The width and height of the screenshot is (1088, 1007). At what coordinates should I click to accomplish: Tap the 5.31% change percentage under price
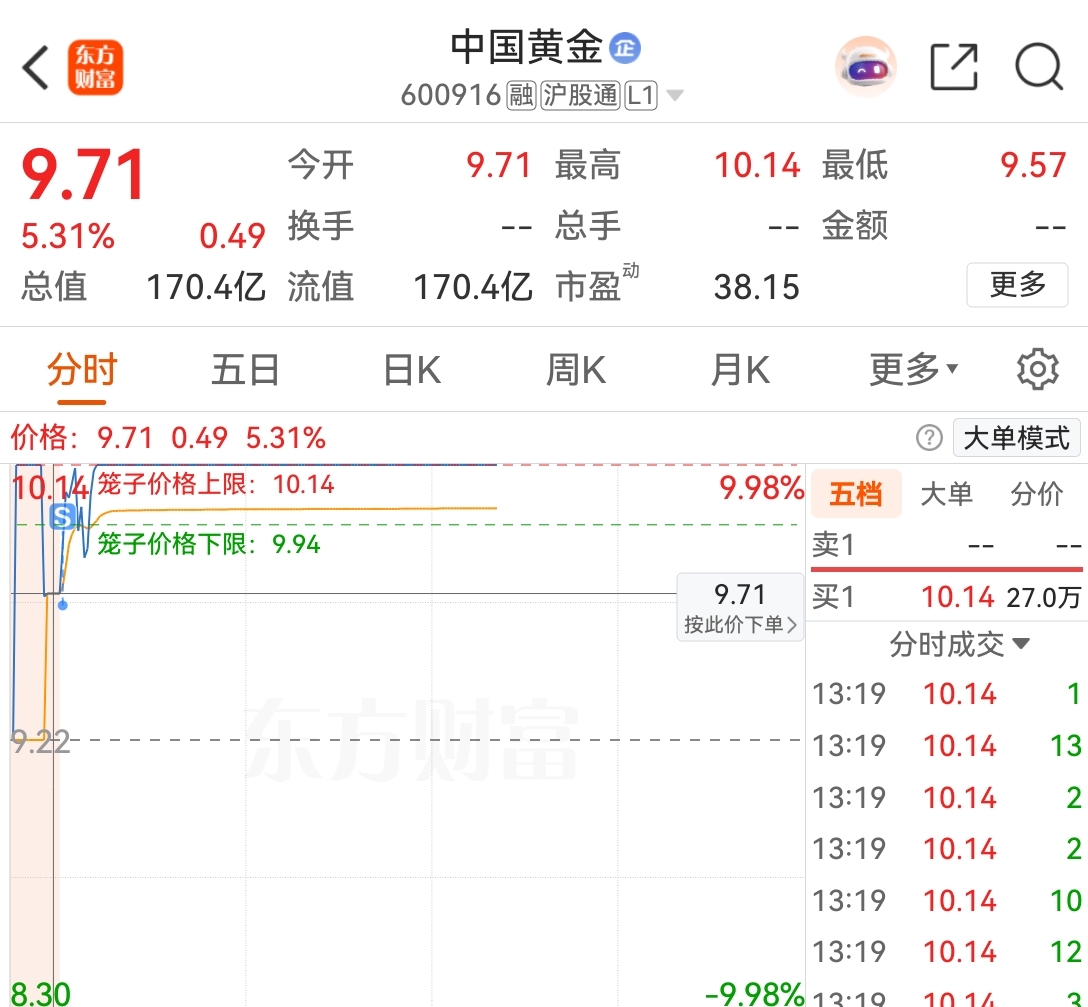click(68, 236)
